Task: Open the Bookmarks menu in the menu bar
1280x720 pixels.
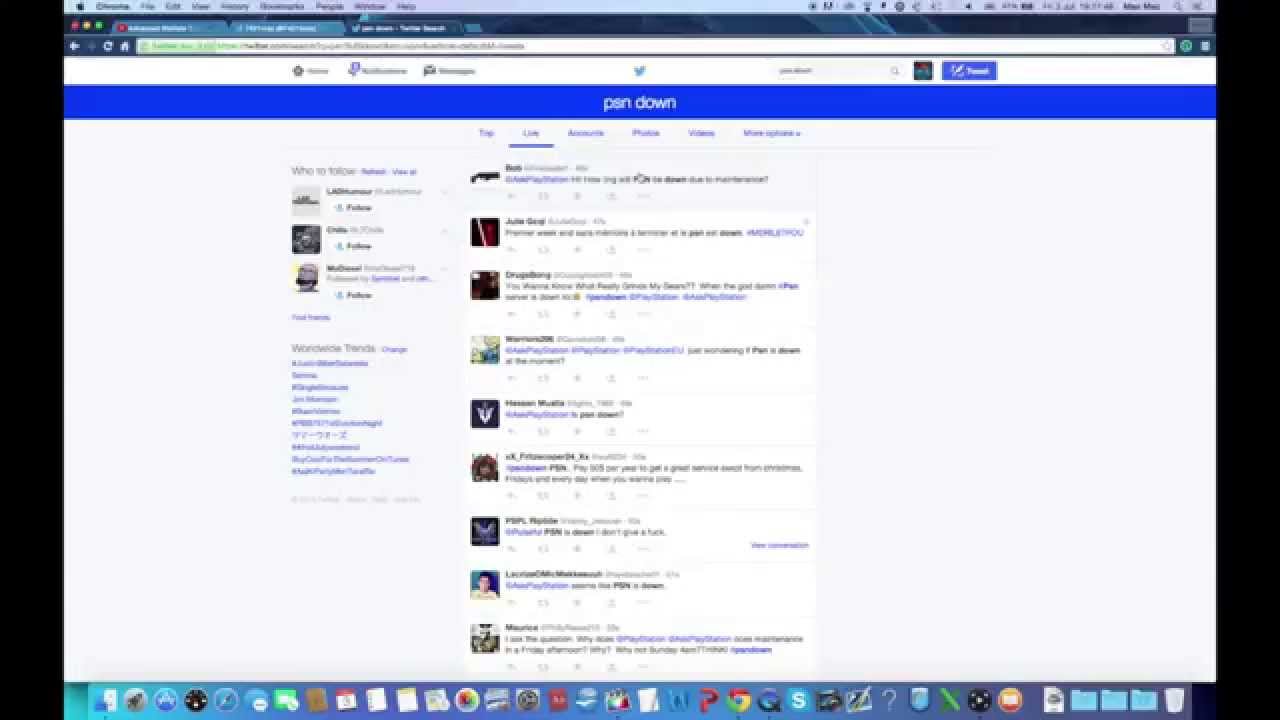Action: (282, 6)
